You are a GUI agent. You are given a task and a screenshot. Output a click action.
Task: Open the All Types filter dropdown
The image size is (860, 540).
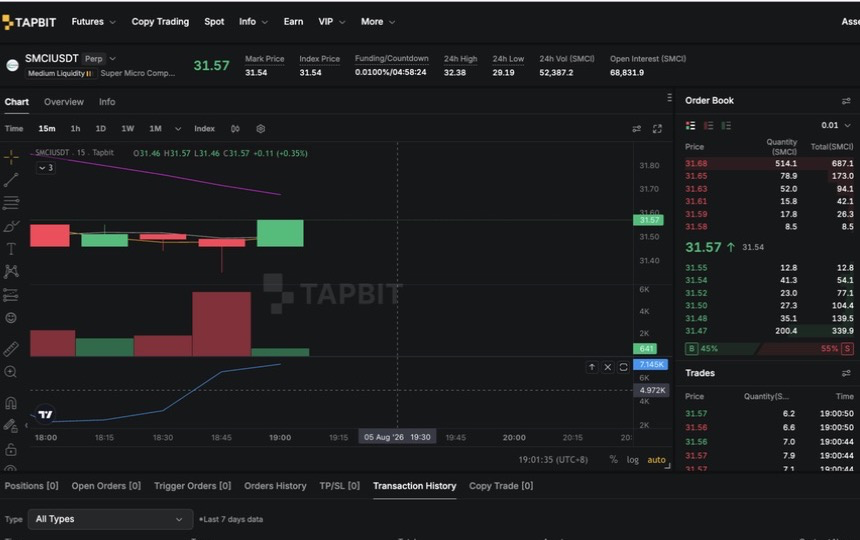[110, 519]
